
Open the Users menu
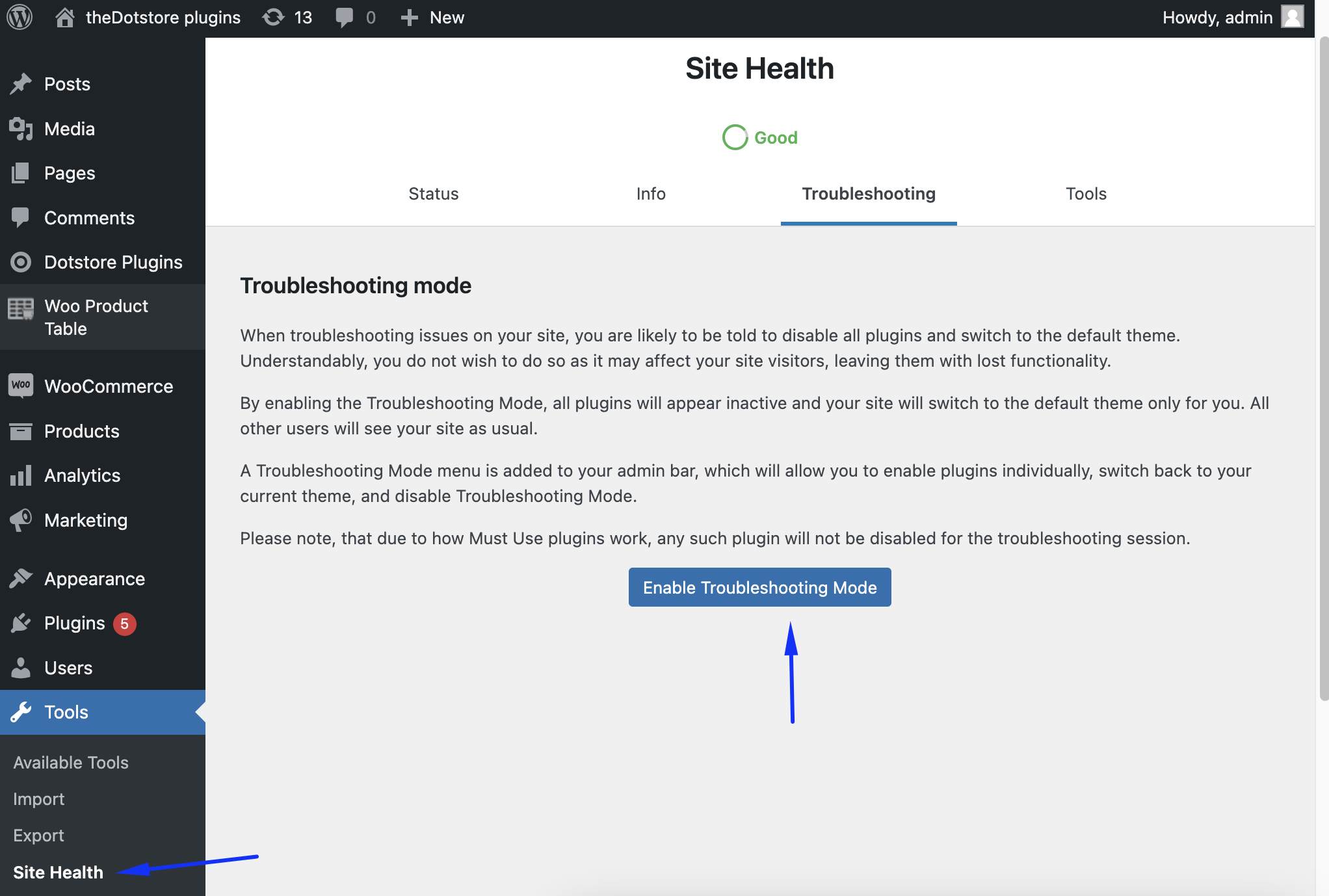coord(103,668)
